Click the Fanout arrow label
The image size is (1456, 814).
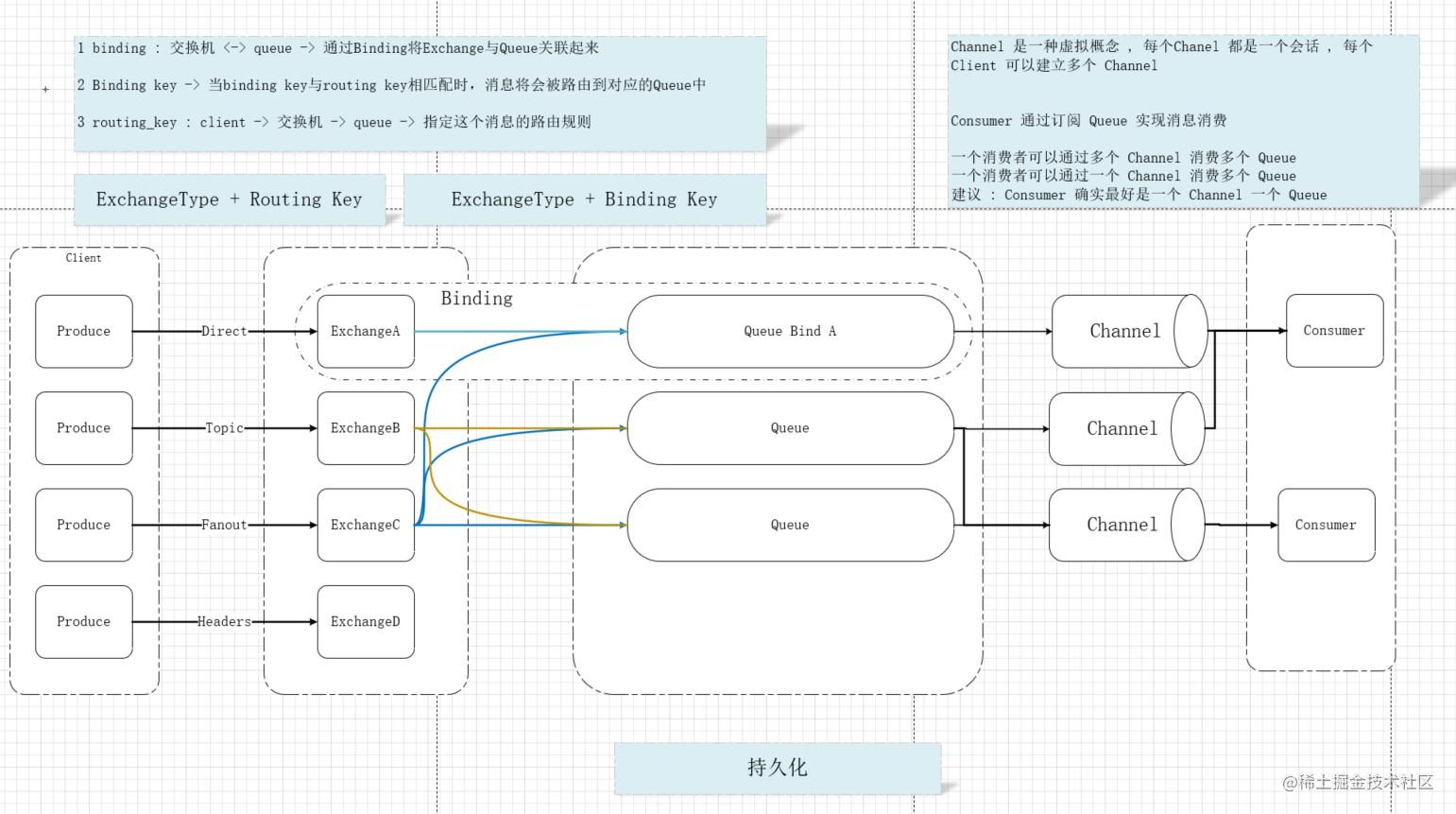pyautogui.click(x=224, y=525)
